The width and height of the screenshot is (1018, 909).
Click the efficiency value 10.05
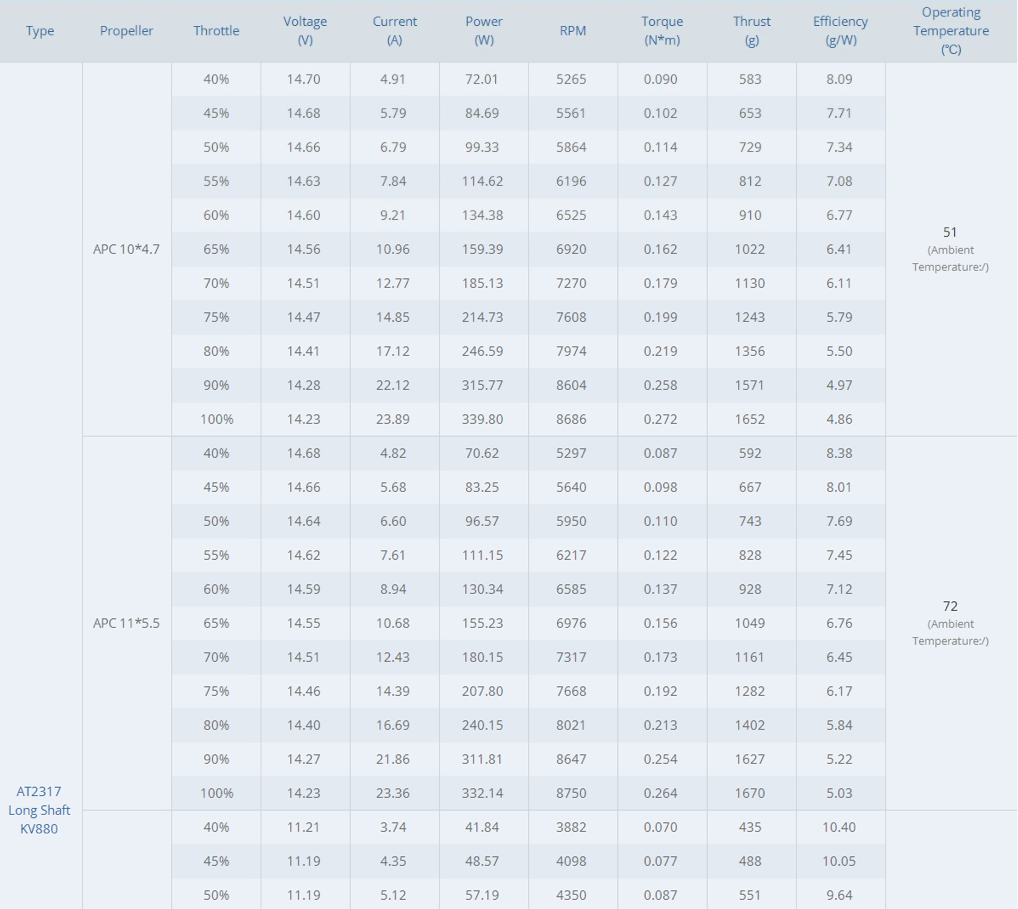point(839,861)
